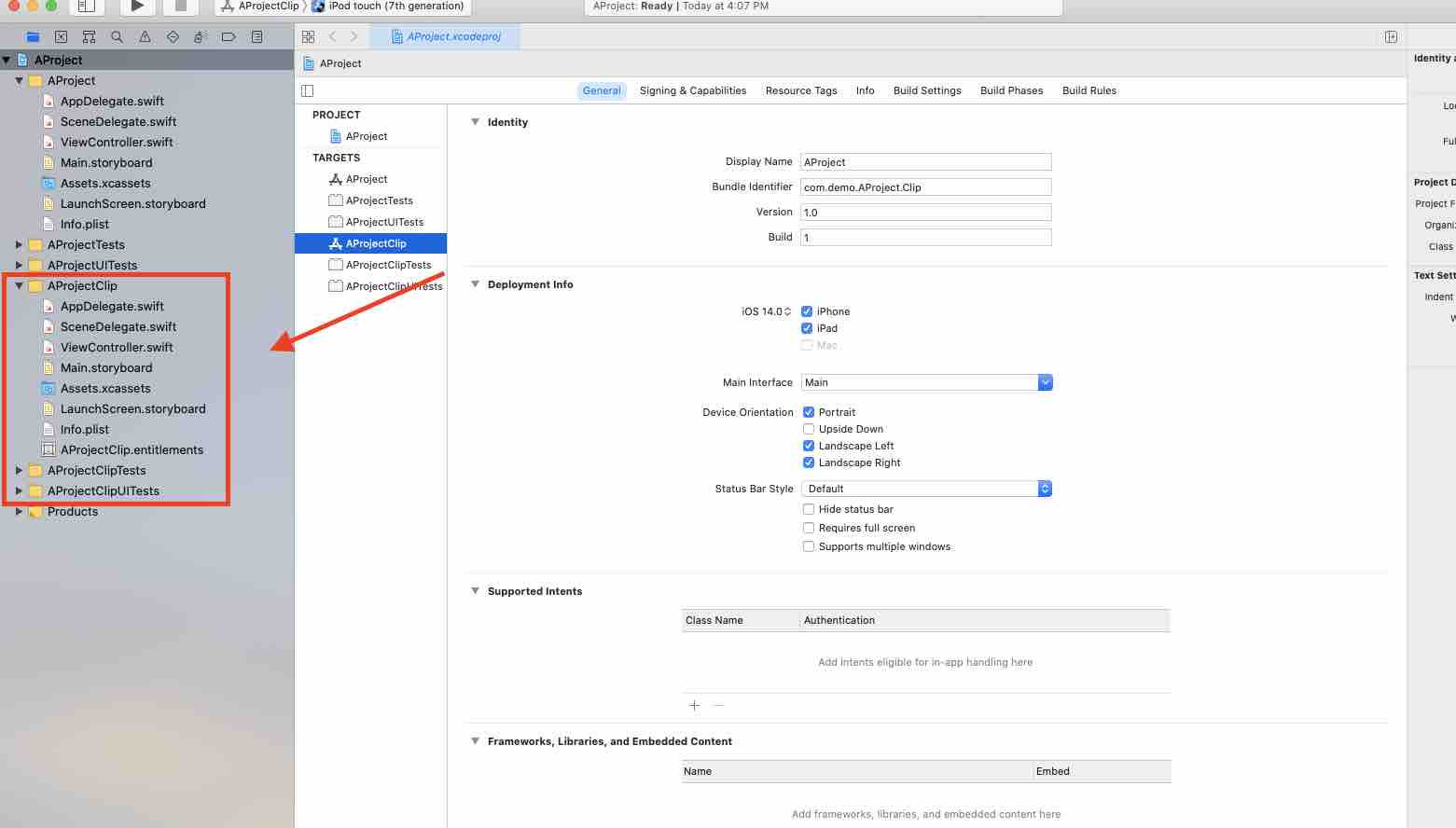This screenshot has width=1456, height=828.
Task: Toggle the Landscape Right checkbox
Action: pos(809,462)
